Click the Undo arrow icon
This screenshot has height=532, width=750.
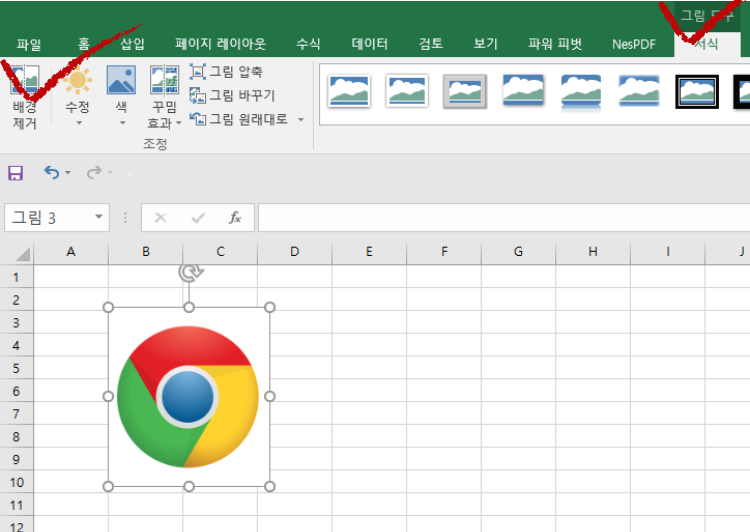52,172
